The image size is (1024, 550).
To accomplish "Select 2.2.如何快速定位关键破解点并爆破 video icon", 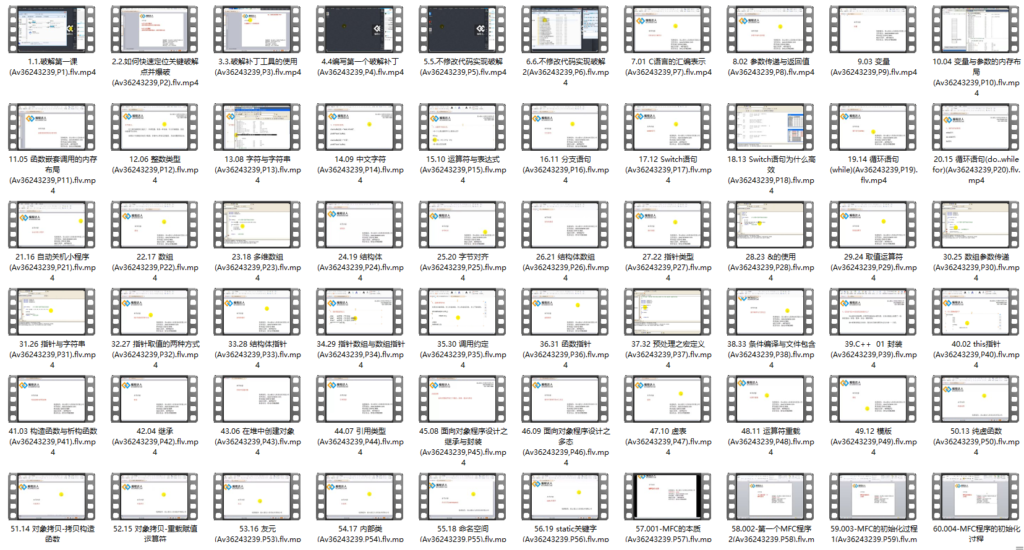I will [155, 29].
